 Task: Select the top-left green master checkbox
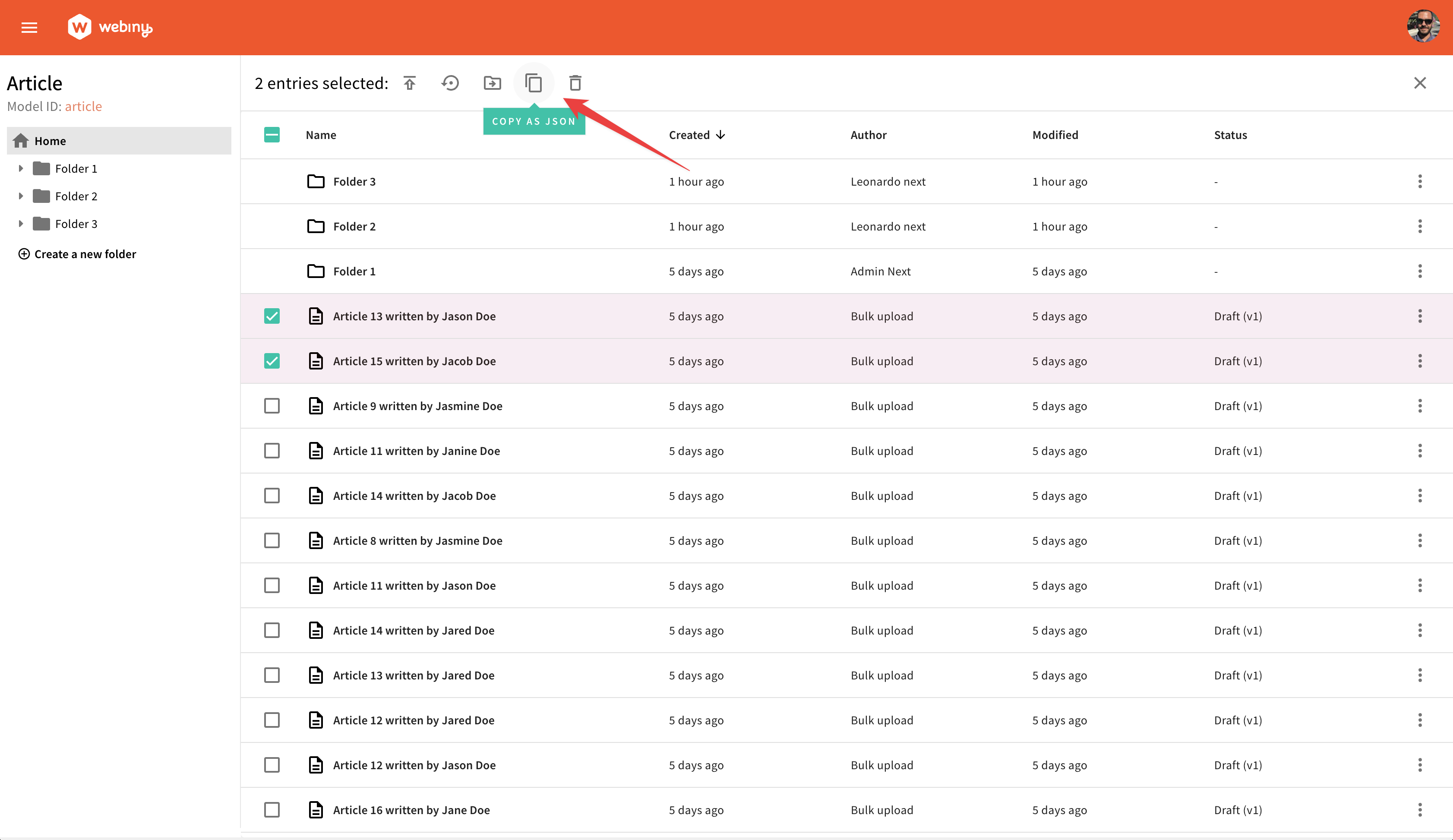pyautogui.click(x=272, y=134)
